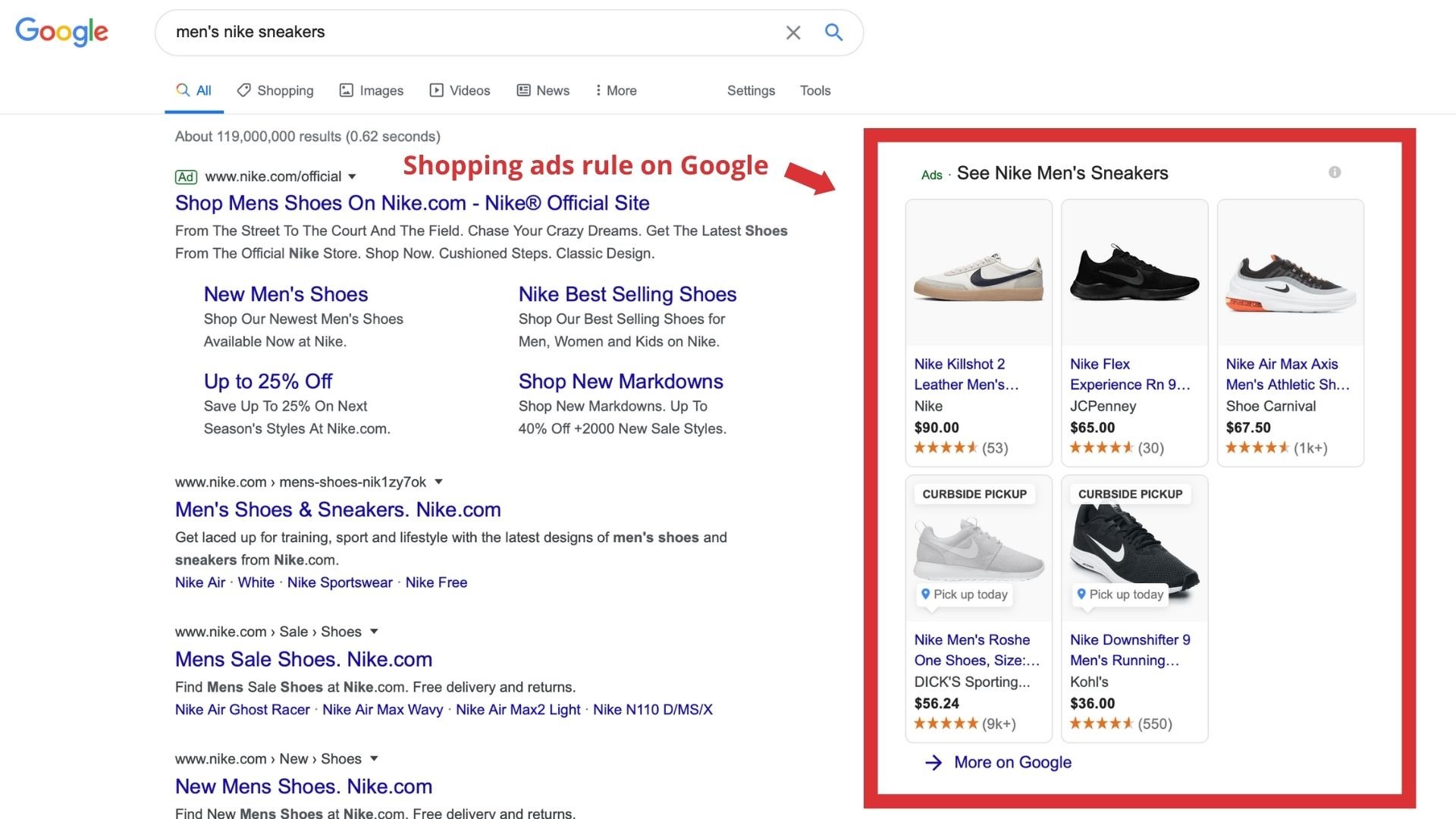Click the More on Google link

pyautogui.click(x=1012, y=762)
